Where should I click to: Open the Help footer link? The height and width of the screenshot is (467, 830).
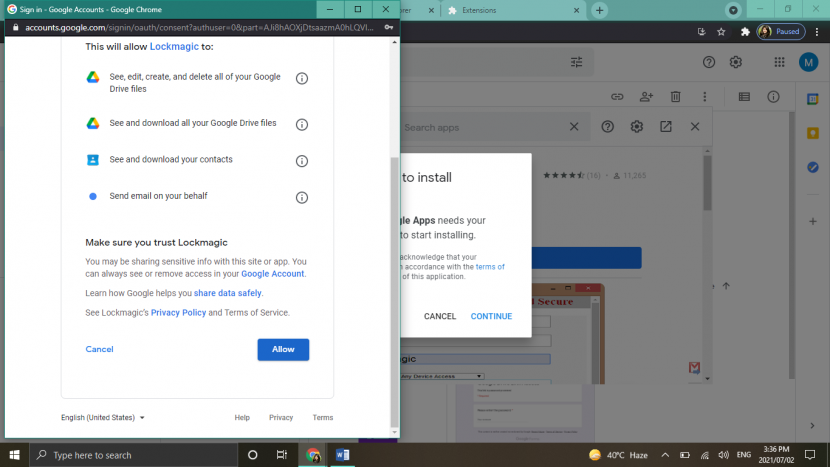pyautogui.click(x=242, y=417)
